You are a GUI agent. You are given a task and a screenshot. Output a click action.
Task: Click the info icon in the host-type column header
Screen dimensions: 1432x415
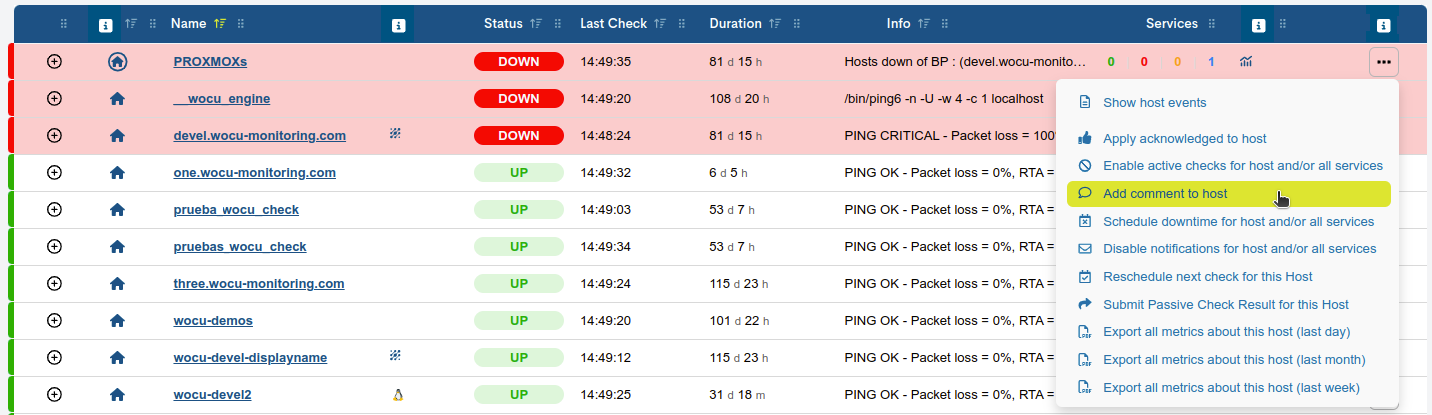[106, 25]
